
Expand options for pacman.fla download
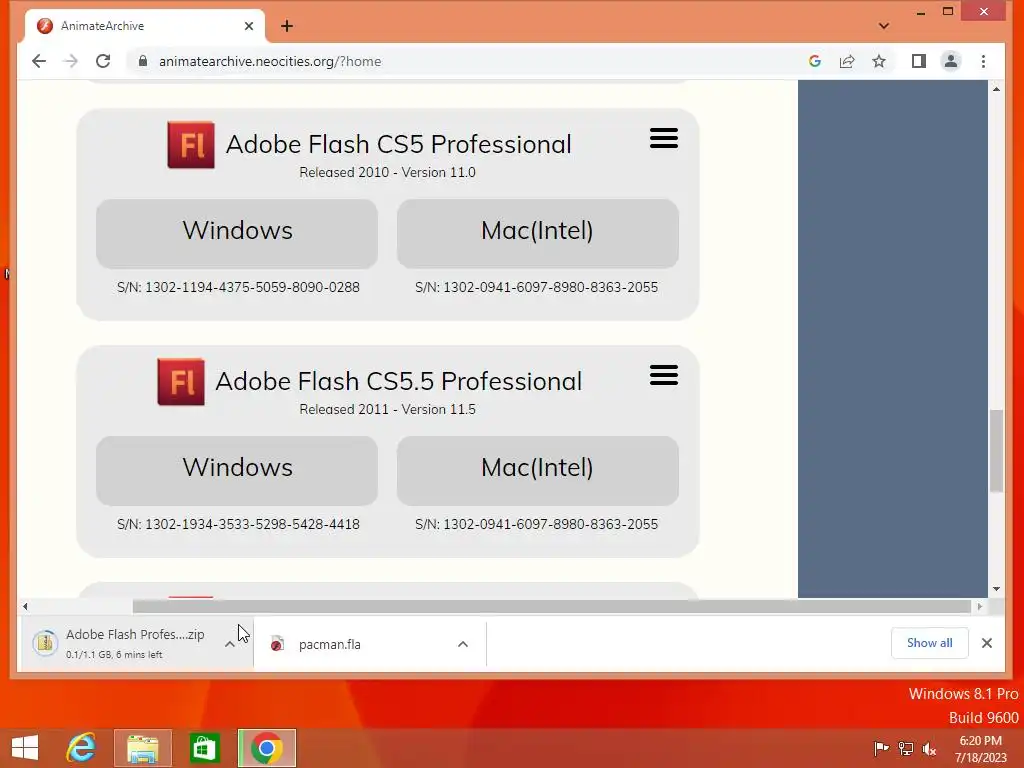pyautogui.click(x=462, y=644)
